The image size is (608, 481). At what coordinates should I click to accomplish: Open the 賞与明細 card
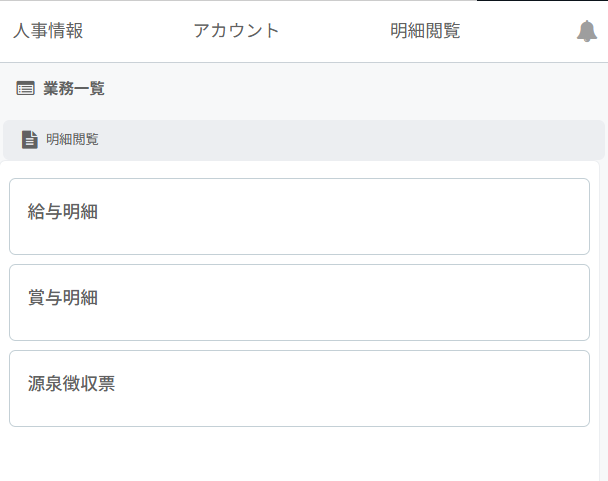point(299,302)
